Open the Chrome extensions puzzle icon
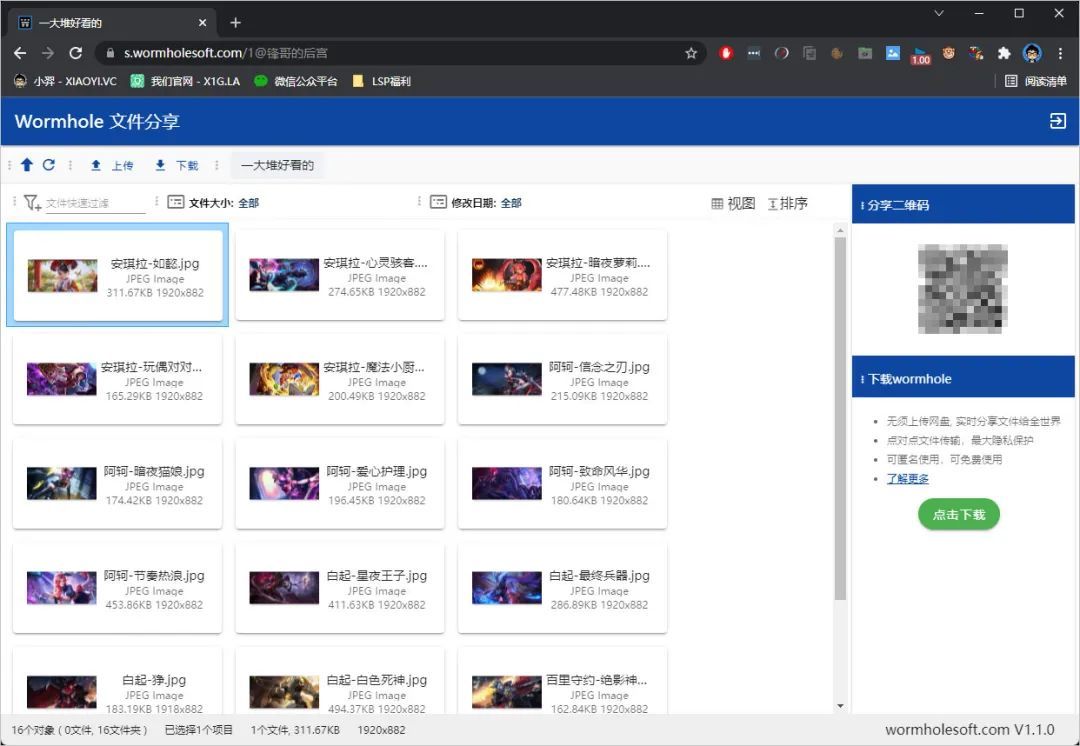Viewport: 1080px width, 746px height. pos(1004,53)
